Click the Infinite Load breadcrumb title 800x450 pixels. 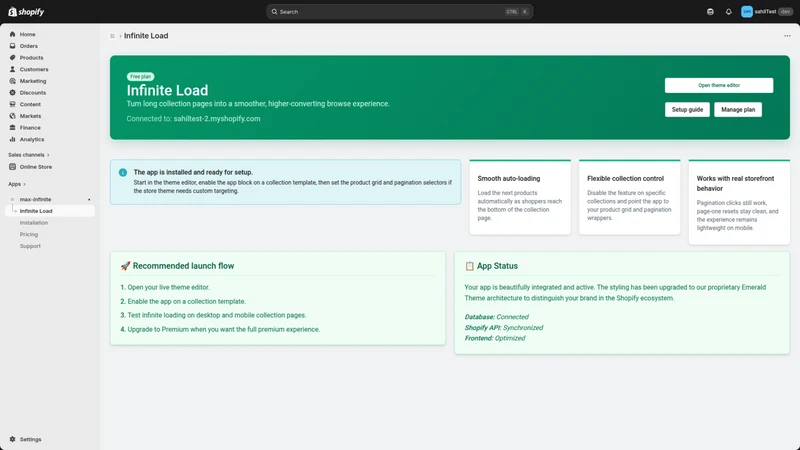[x=146, y=36]
